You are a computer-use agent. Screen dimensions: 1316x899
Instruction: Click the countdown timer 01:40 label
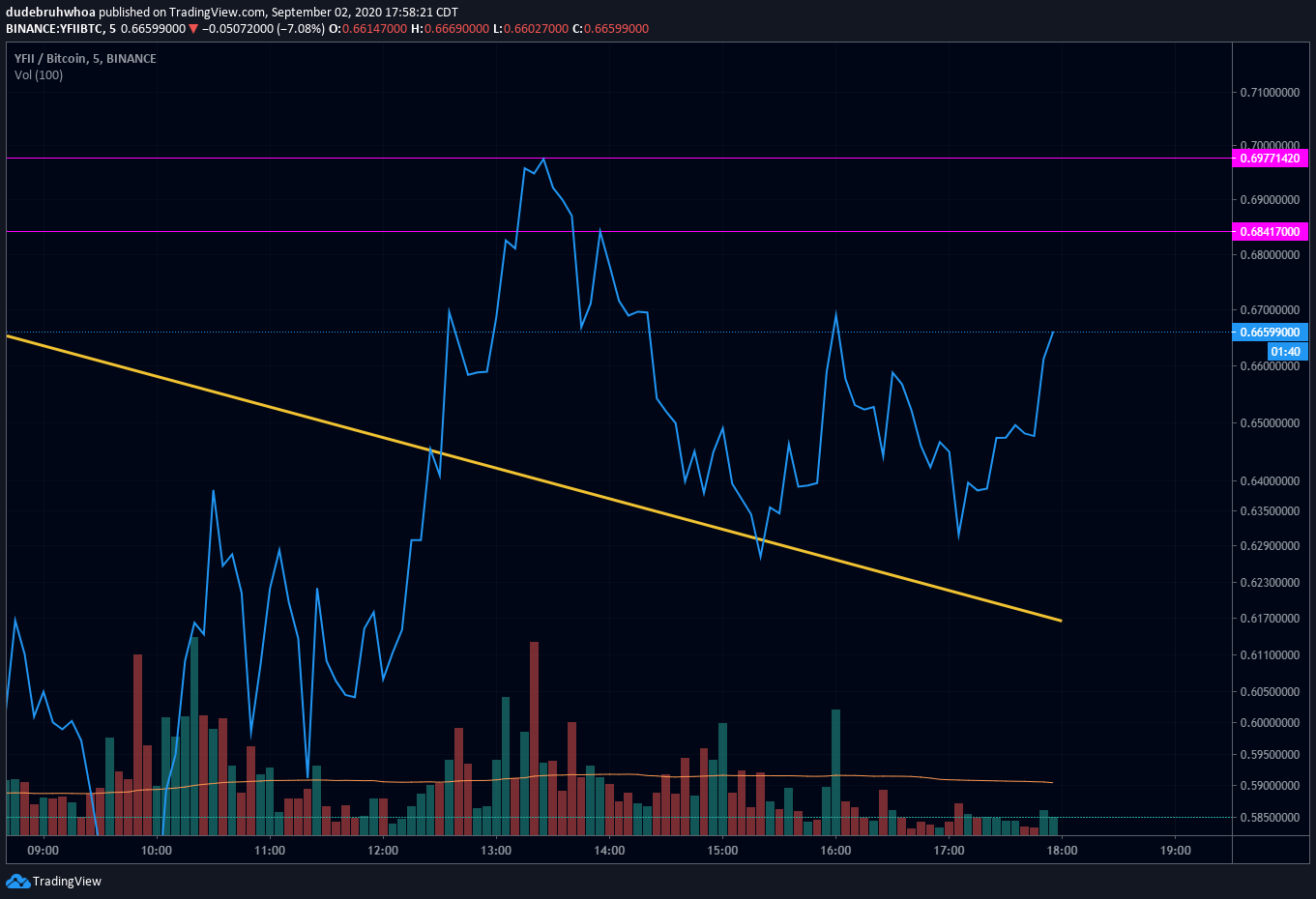(x=1287, y=352)
